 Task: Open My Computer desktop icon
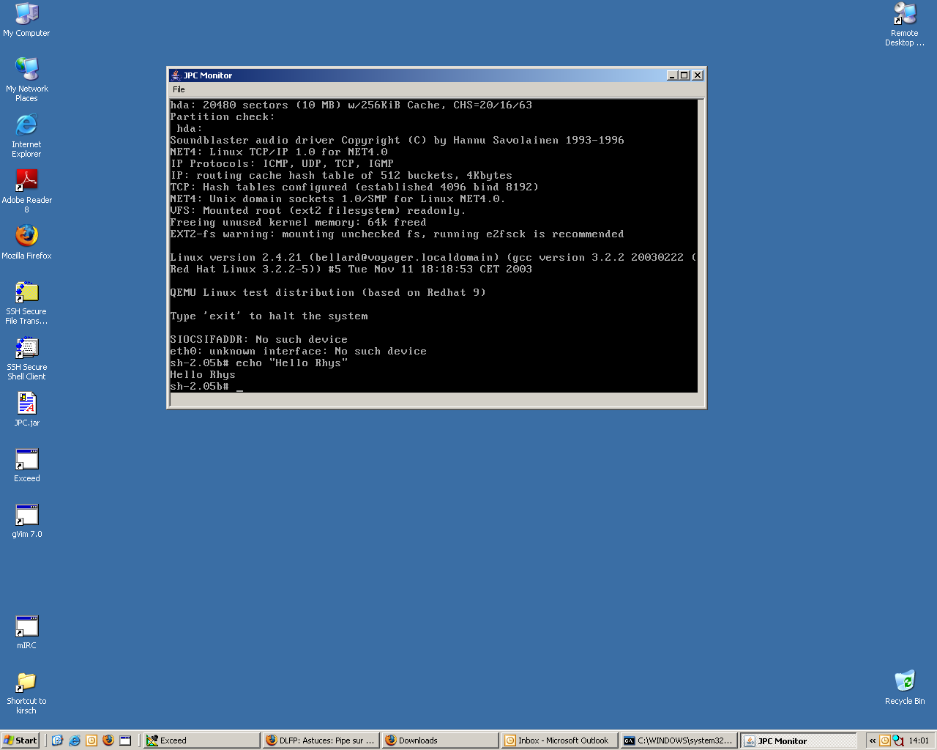point(26,15)
